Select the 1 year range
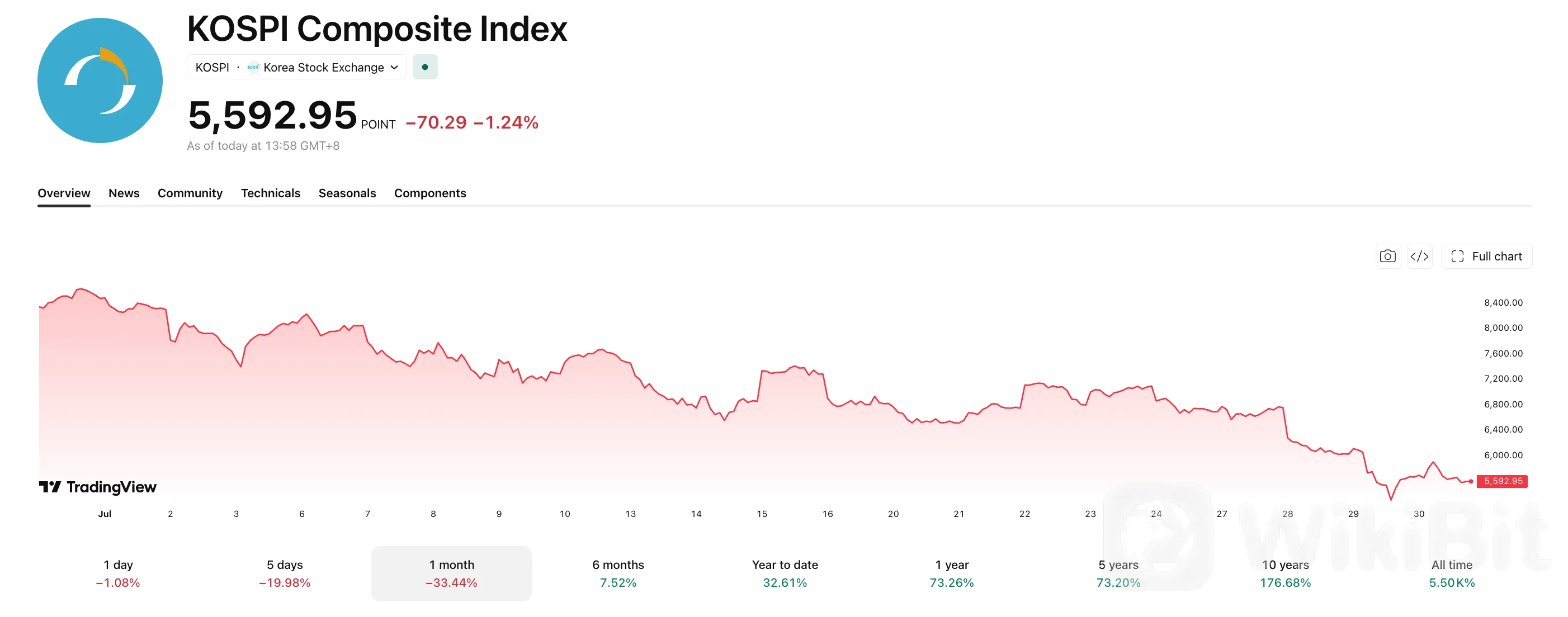 [x=951, y=573]
